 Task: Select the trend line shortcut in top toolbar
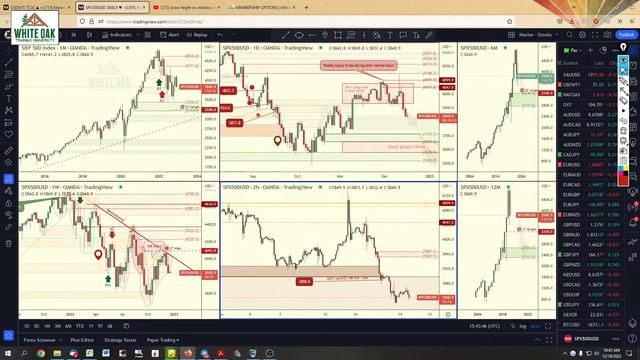pos(286,36)
